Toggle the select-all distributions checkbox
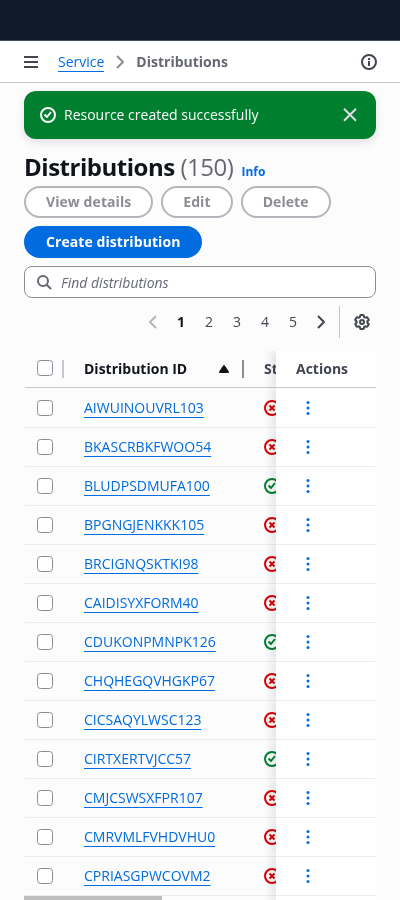The width and height of the screenshot is (400, 900). click(x=45, y=368)
